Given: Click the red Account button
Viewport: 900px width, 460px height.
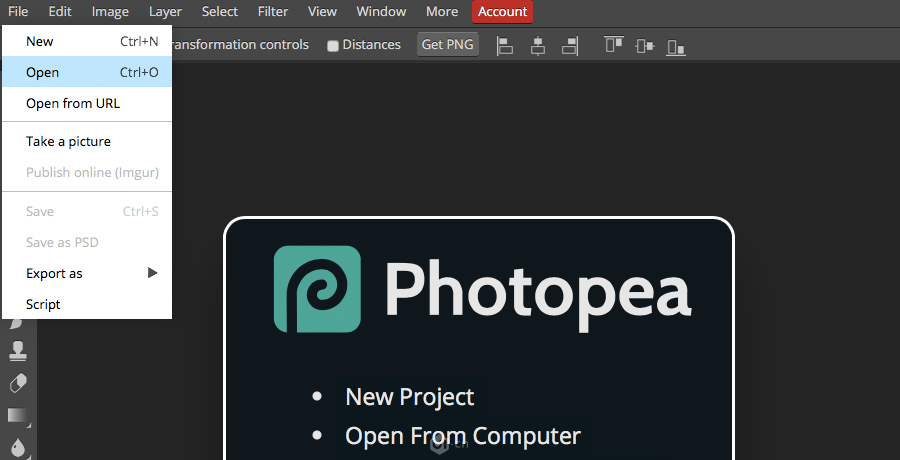Looking at the screenshot, I should pyautogui.click(x=502, y=11).
